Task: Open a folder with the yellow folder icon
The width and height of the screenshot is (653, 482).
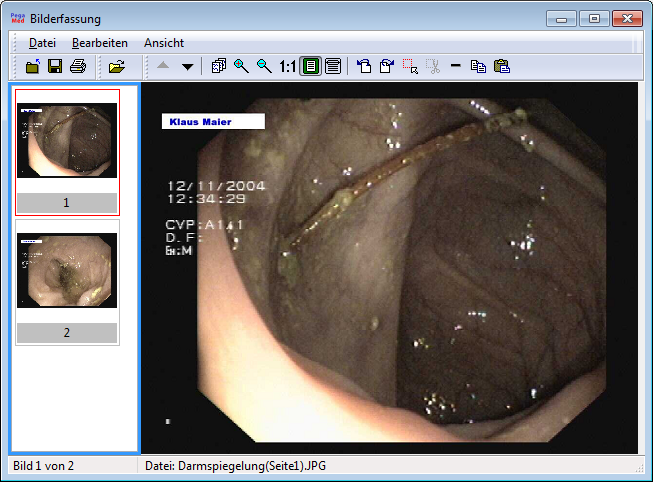Action: 117,67
